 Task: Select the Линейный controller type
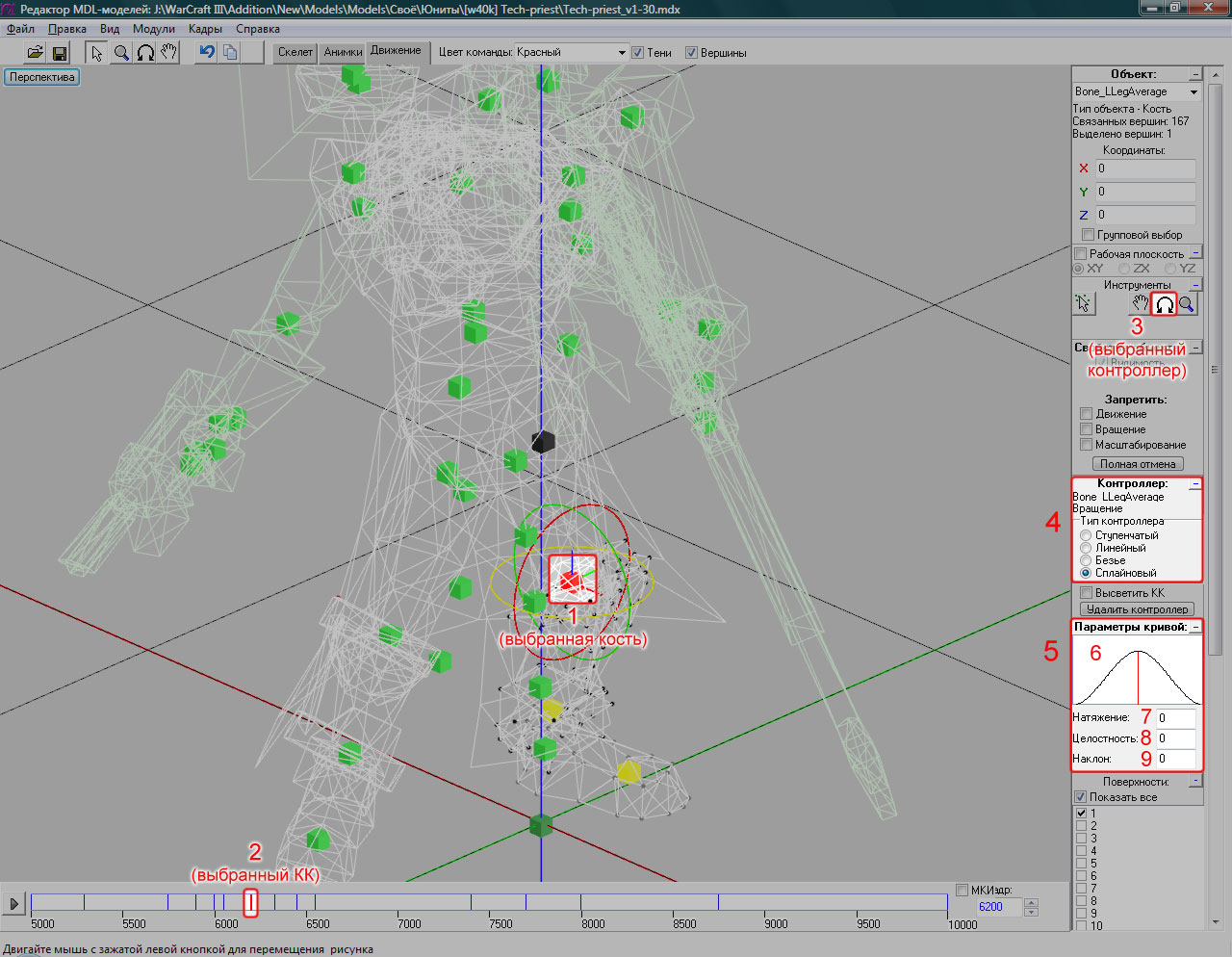pos(1086,548)
